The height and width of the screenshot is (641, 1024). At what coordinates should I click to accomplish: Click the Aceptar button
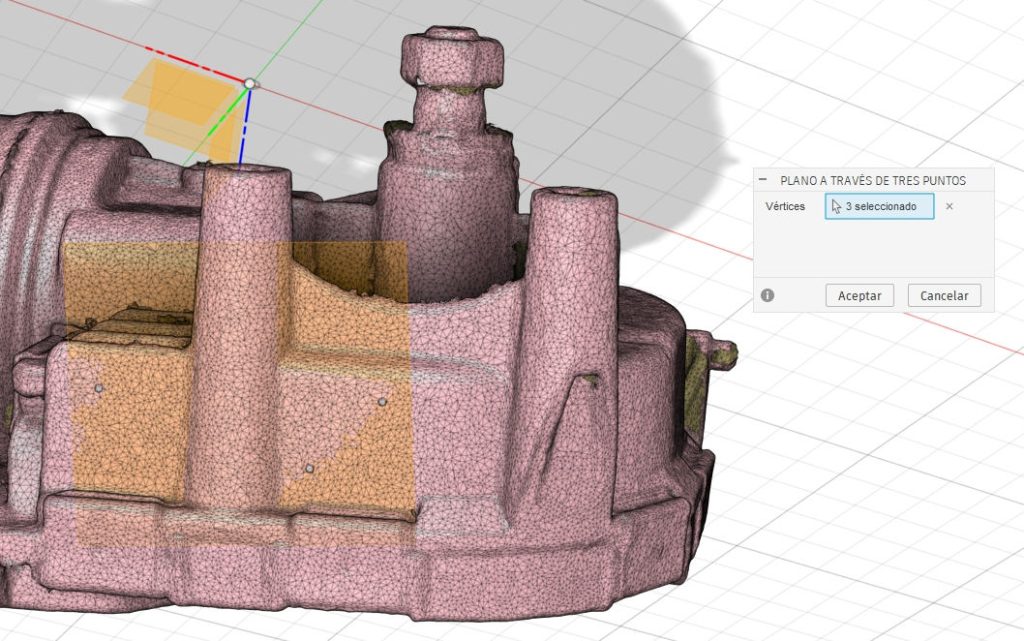tap(859, 296)
